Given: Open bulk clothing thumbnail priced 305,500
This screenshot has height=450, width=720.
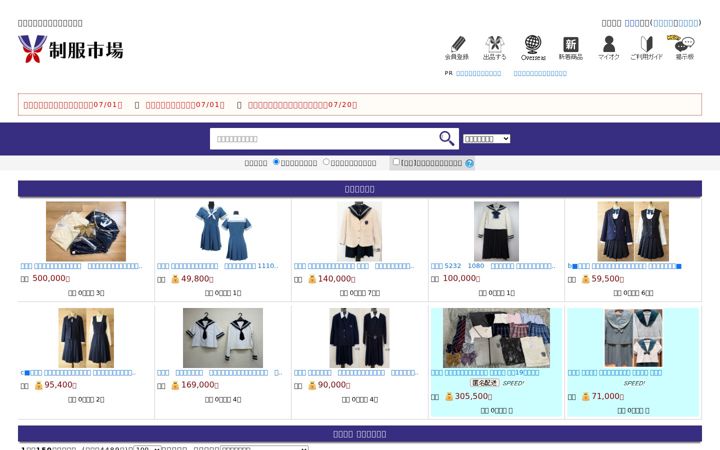Looking at the screenshot, I should pyautogui.click(x=496, y=338).
